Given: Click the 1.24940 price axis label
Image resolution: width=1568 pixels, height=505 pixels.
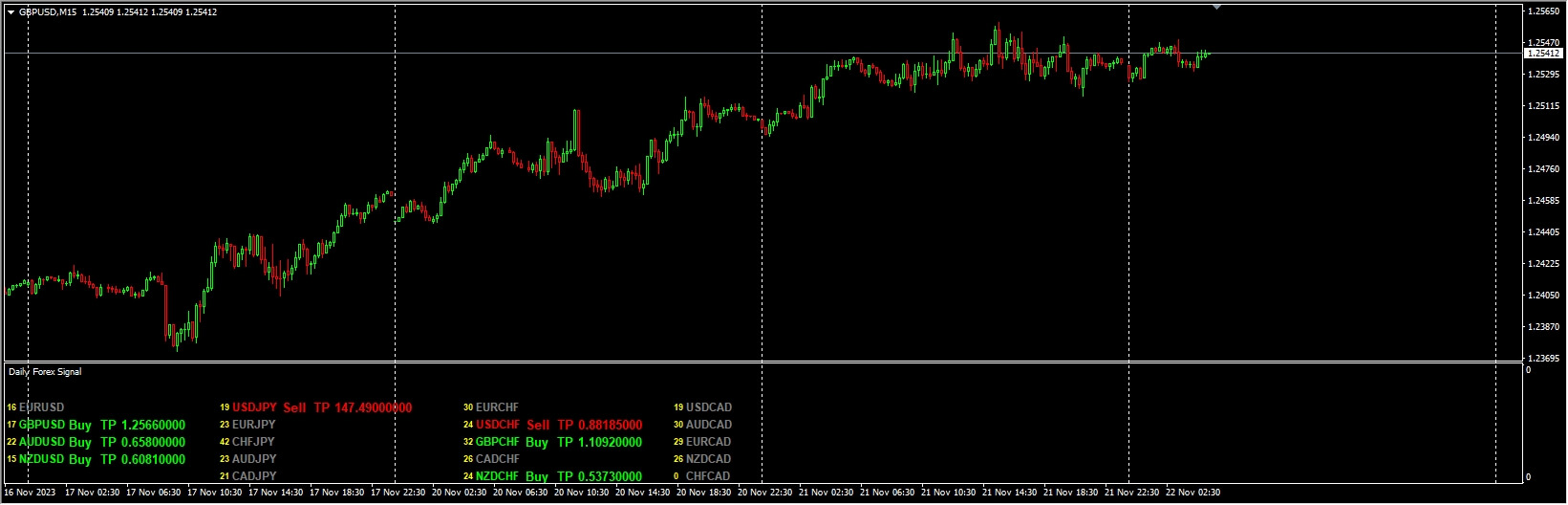Looking at the screenshot, I should (1544, 138).
